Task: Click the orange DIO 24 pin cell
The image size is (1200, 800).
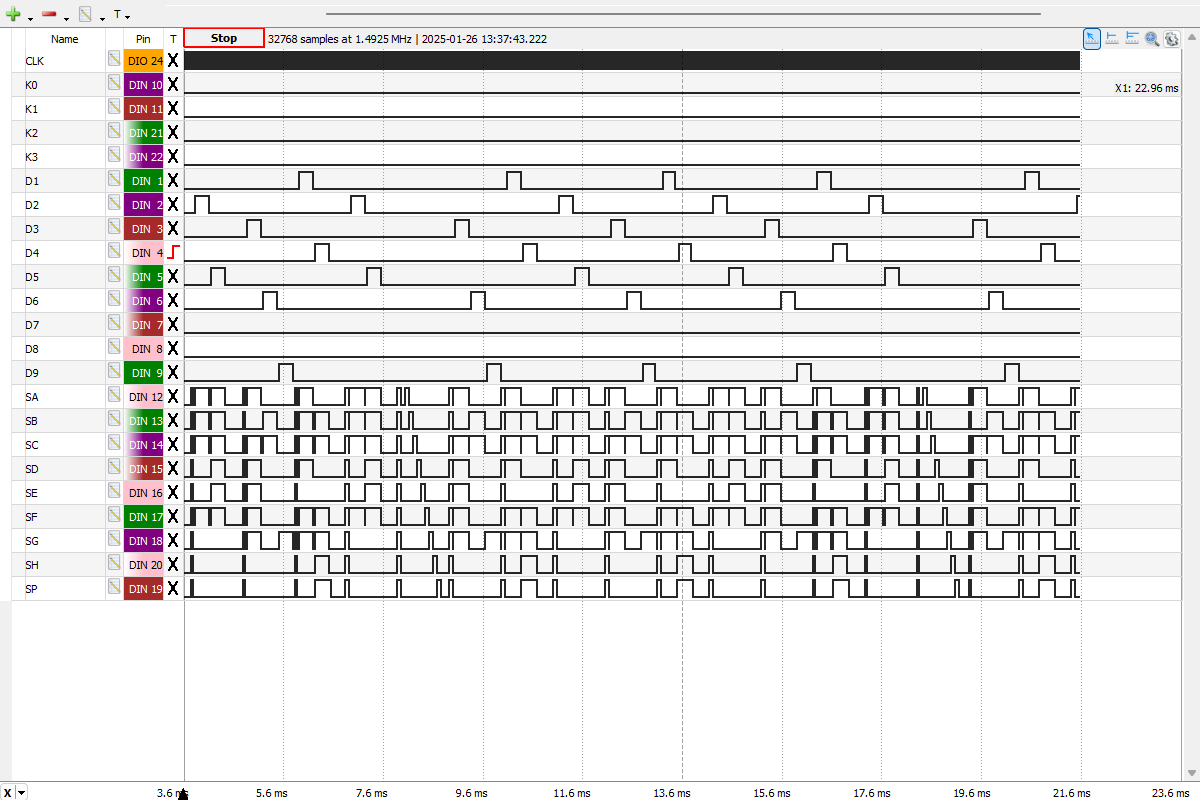Action: (x=144, y=60)
